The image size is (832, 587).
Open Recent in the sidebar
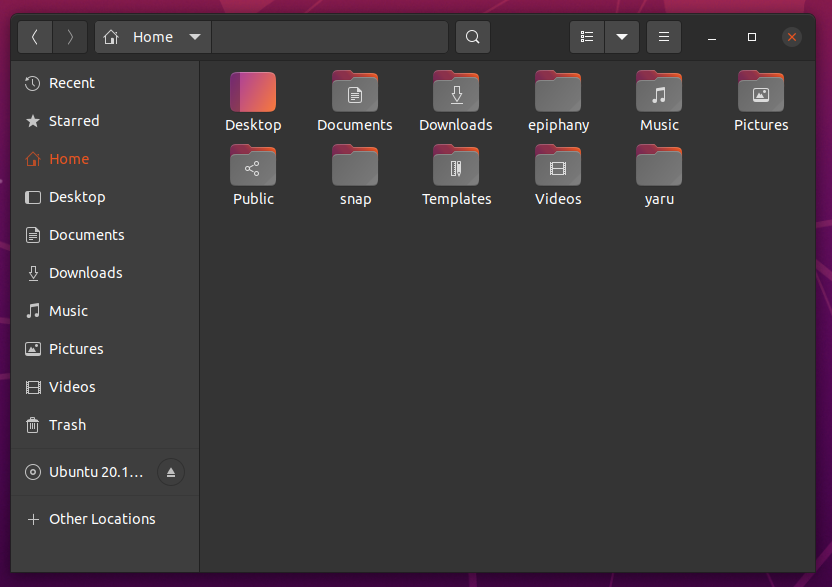pos(105,83)
